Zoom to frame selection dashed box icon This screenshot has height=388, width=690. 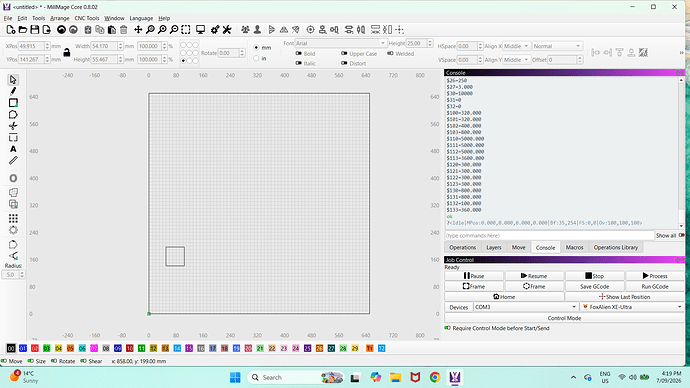[186, 29]
